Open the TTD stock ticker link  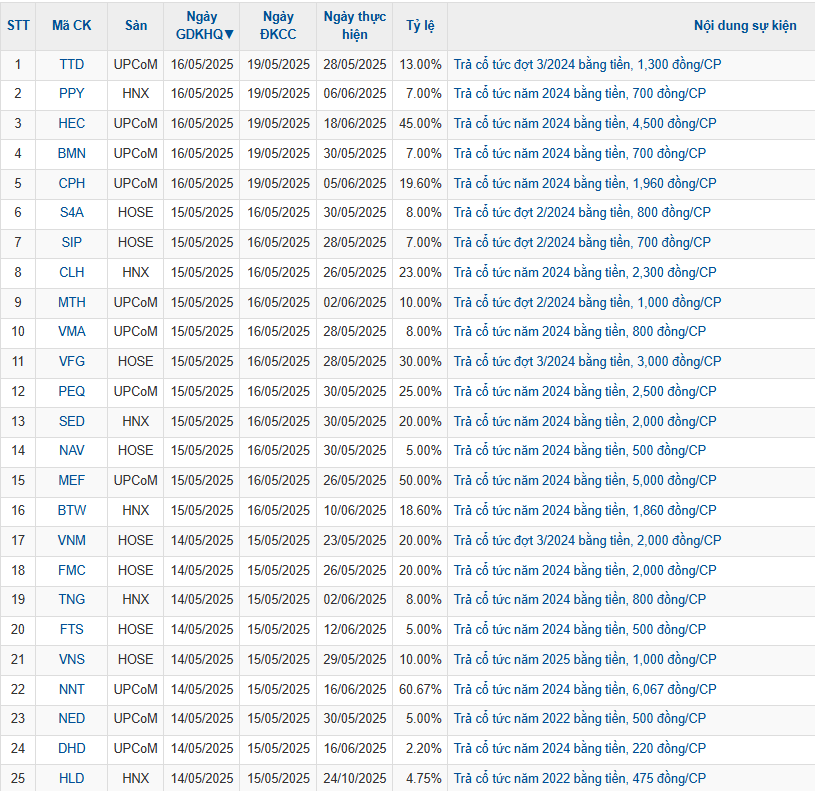pos(71,64)
